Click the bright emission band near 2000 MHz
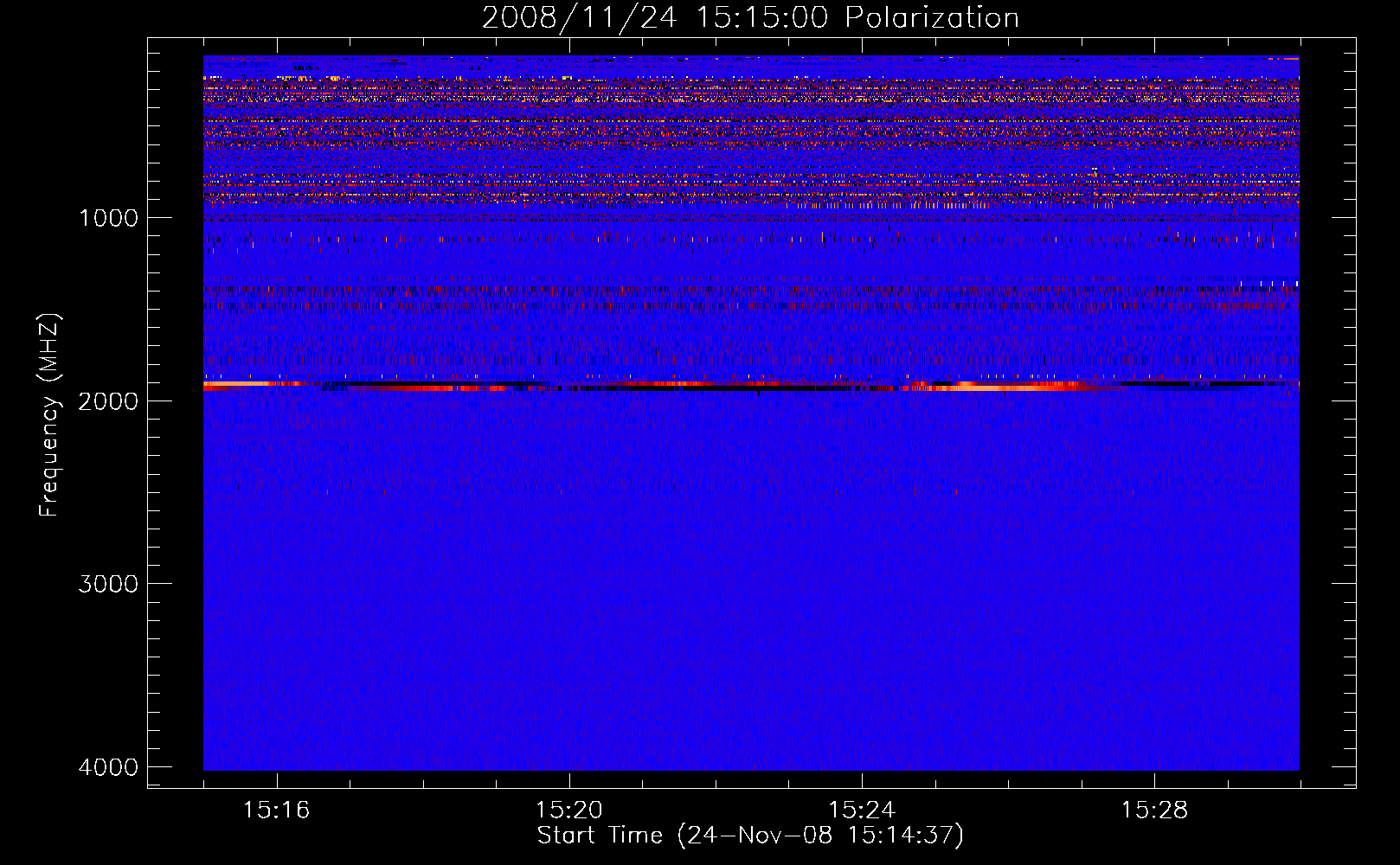The height and width of the screenshot is (865, 1400). (x=751, y=385)
